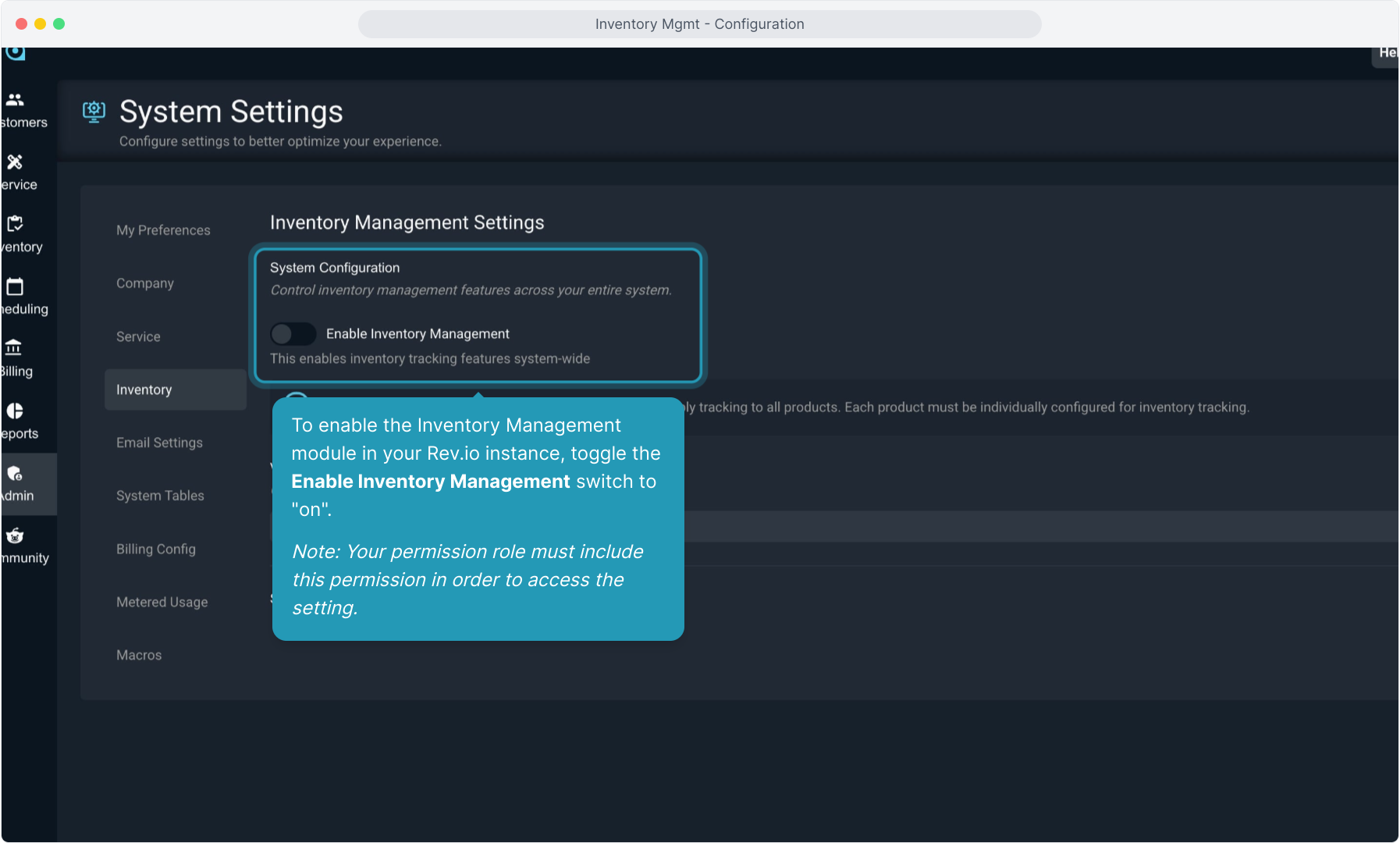
Task: Select the Service settings tab
Action: tap(138, 336)
